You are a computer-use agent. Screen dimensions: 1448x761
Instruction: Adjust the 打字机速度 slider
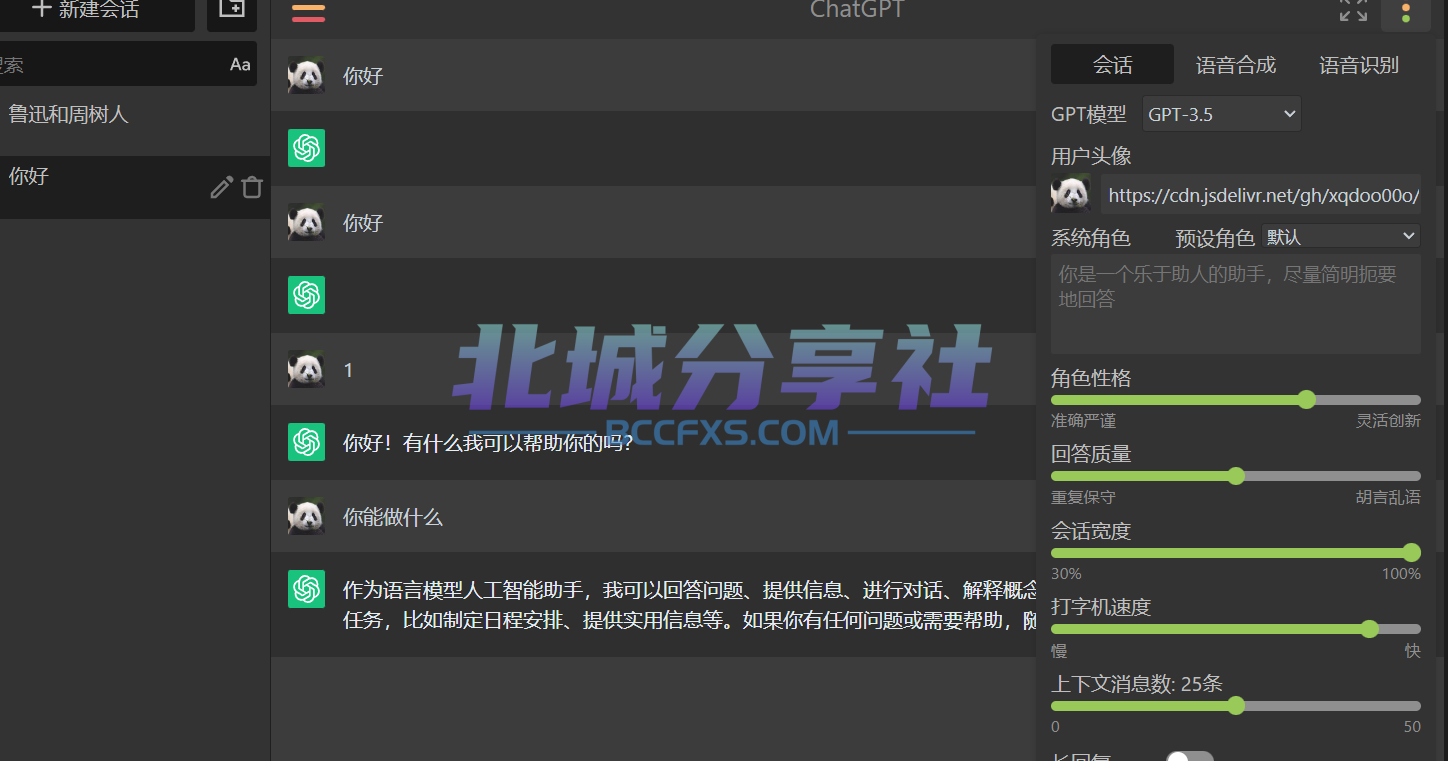click(1236, 629)
